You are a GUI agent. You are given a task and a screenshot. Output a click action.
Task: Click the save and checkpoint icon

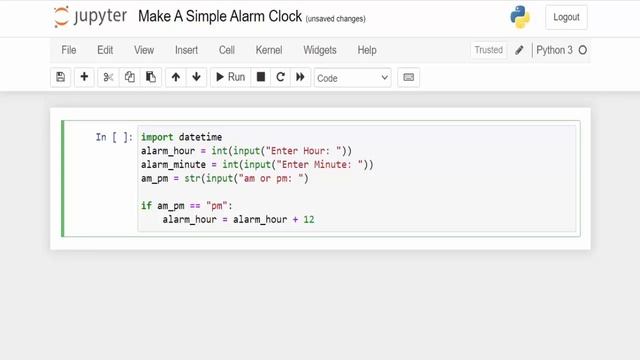[60, 77]
